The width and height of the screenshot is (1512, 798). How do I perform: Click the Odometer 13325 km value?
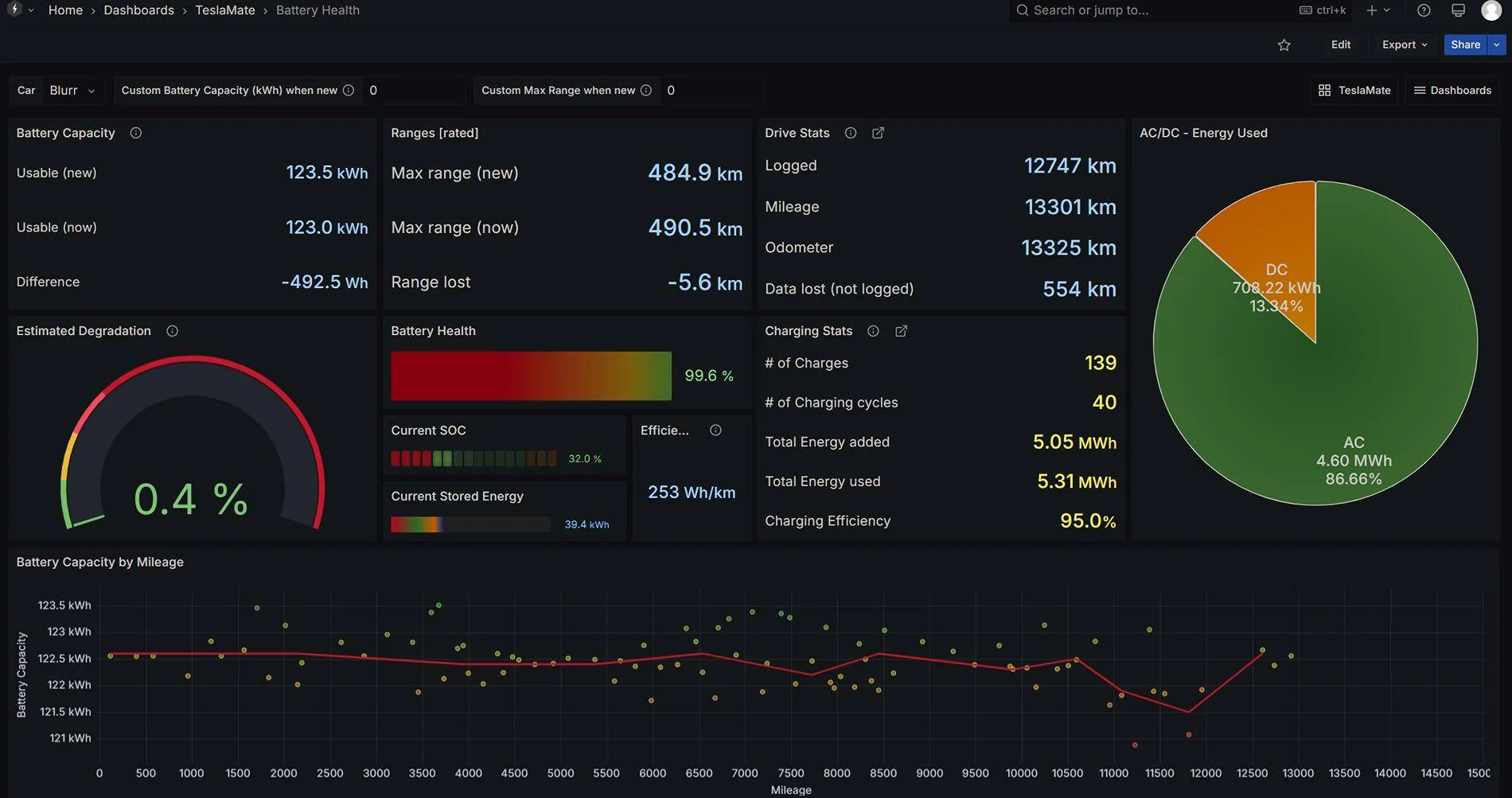point(1068,247)
